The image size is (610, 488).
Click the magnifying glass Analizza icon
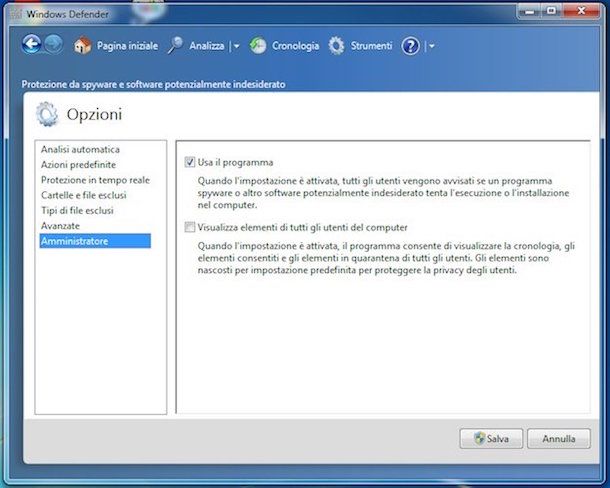[x=175, y=46]
